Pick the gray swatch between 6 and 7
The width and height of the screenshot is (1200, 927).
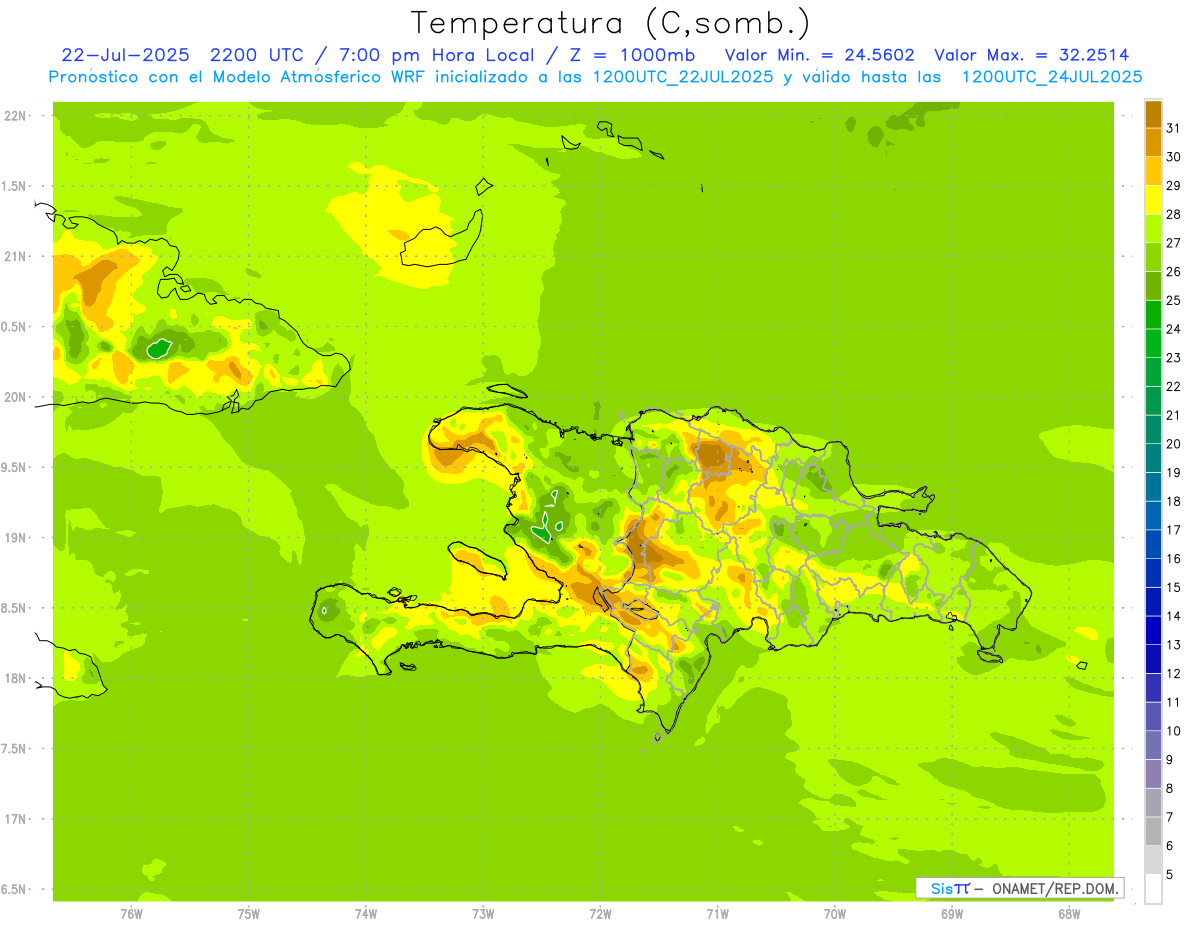click(1153, 832)
